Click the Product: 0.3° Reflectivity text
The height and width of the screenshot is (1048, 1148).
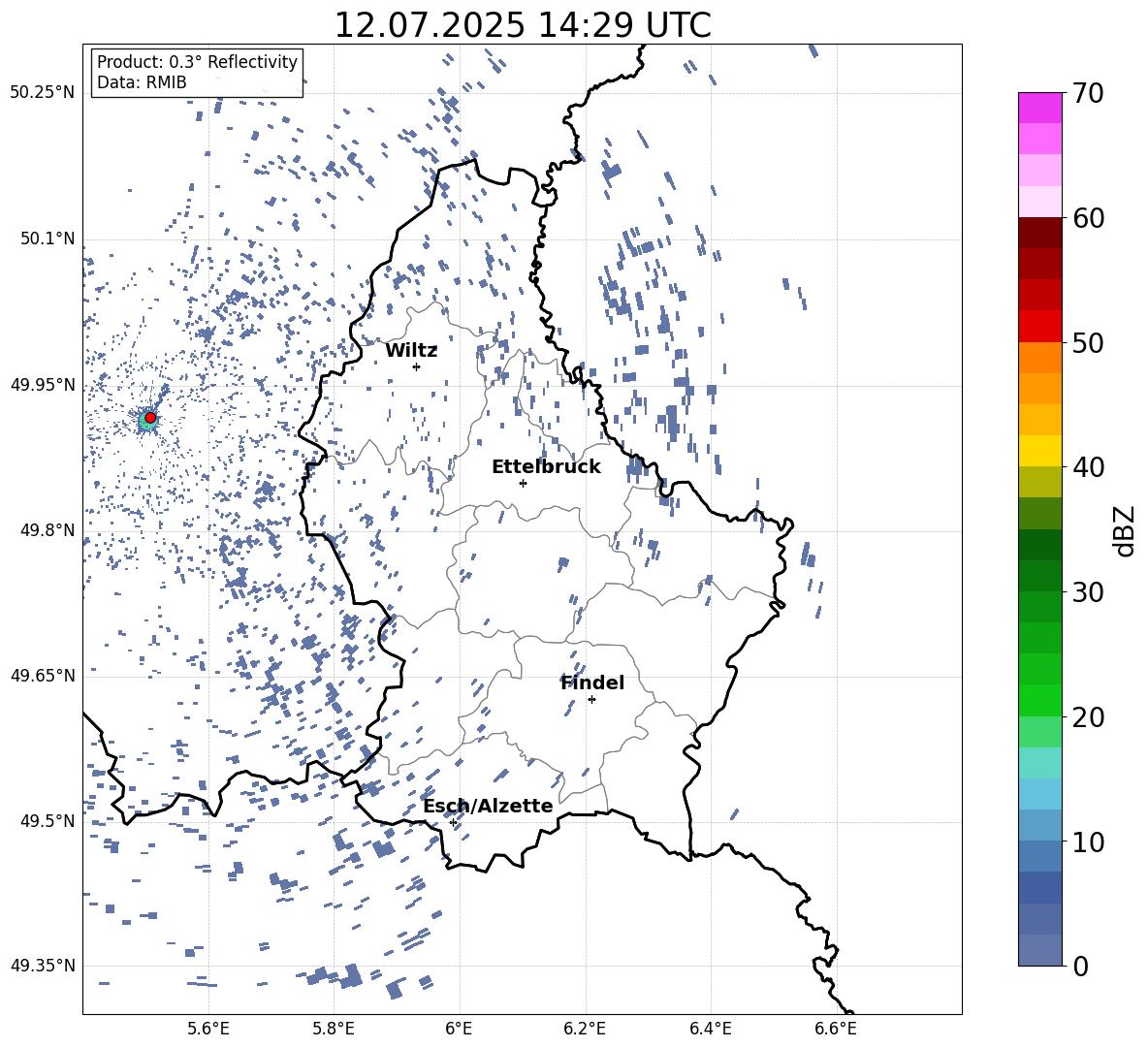tap(197, 62)
